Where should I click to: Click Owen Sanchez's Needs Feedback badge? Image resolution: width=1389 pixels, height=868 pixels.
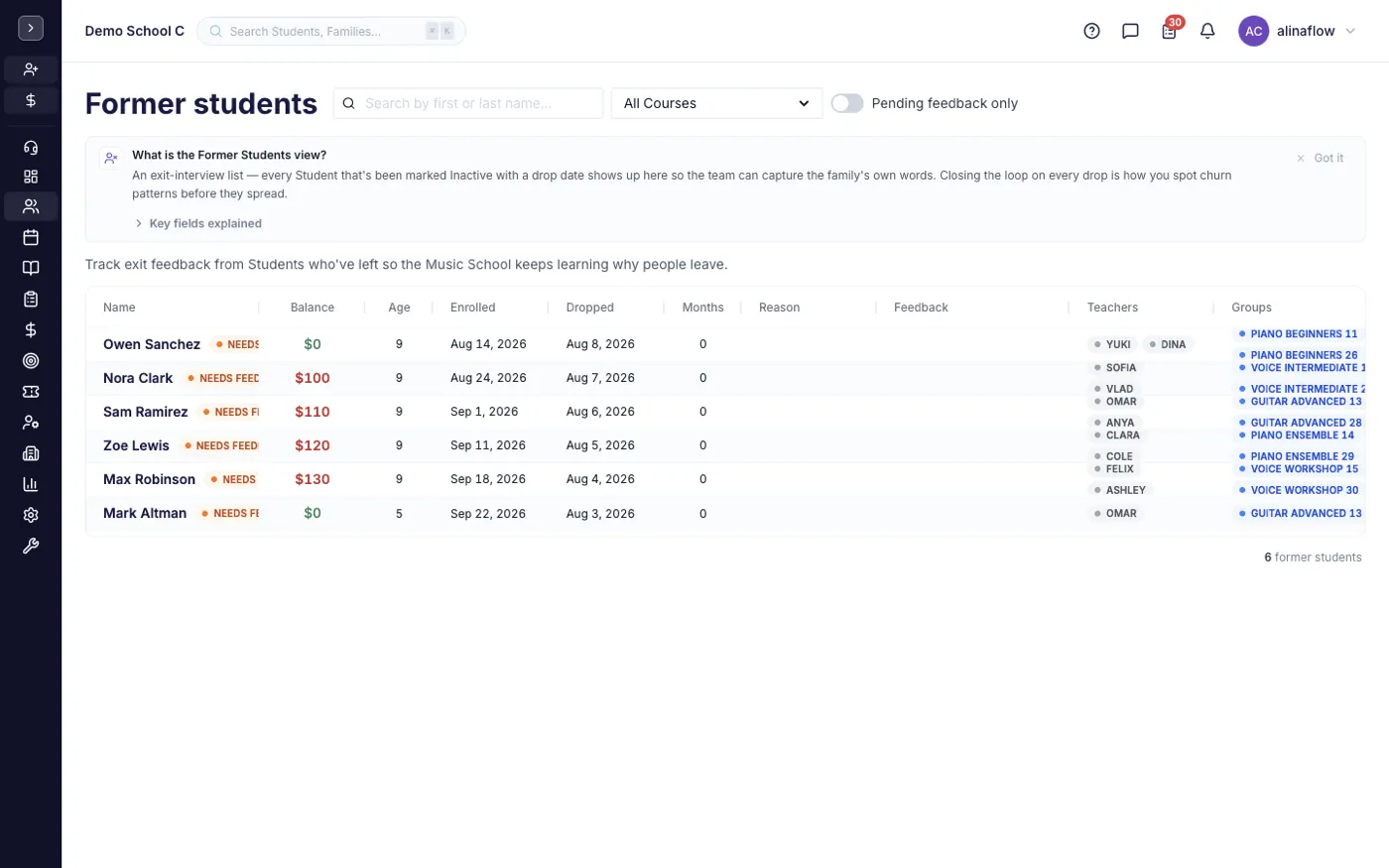235,344
